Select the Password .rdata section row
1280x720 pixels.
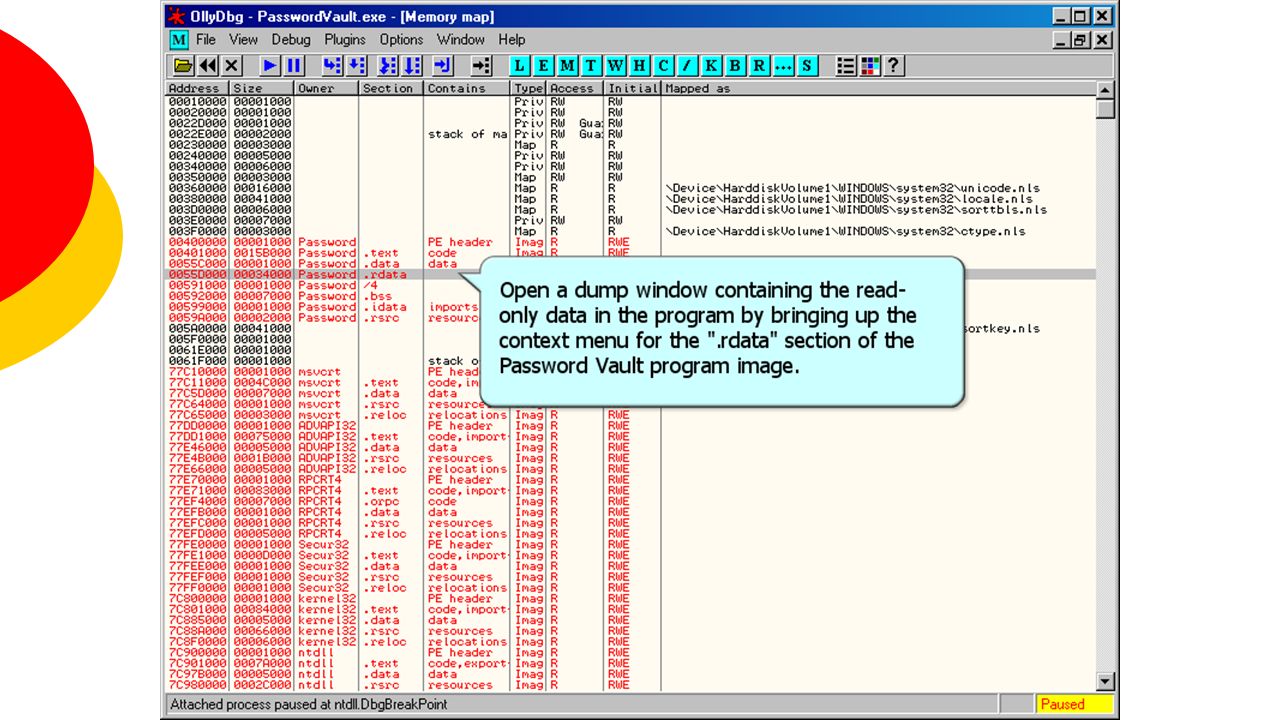(630, 274)
